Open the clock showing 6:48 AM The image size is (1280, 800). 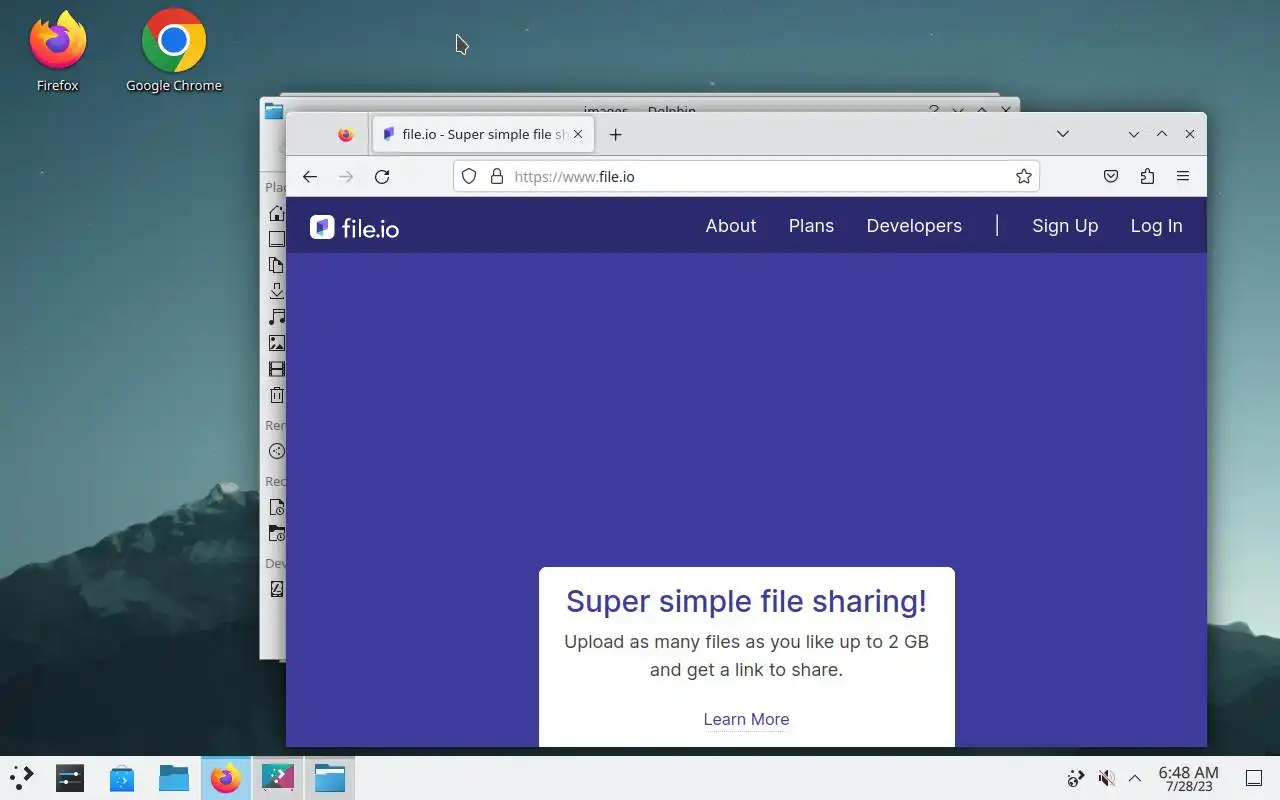click(x=1188, y=778)
